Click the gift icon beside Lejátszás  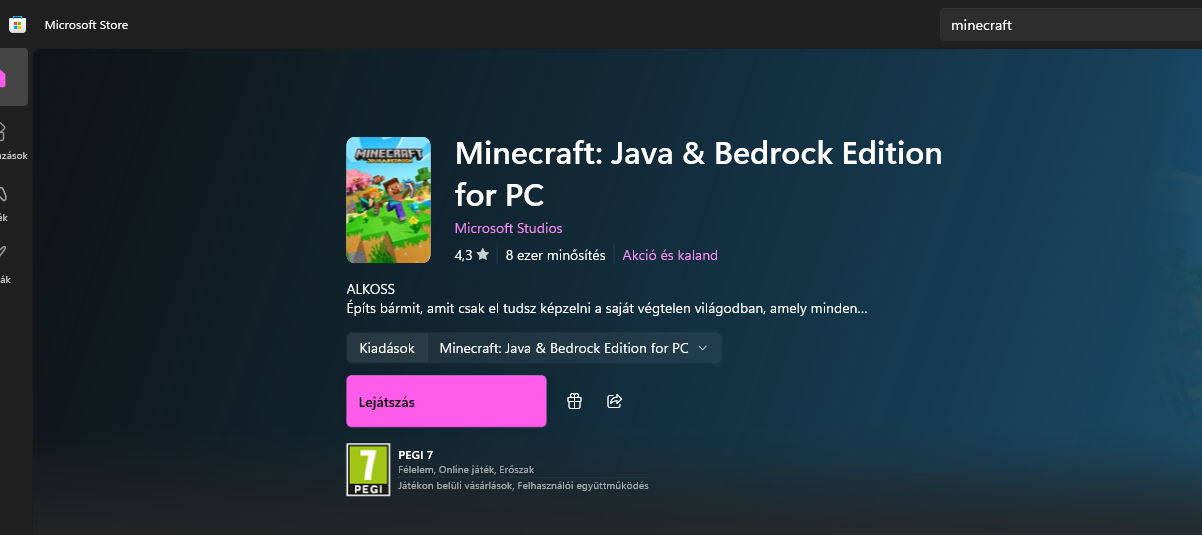pyautogui.click(x=574, y=401)
